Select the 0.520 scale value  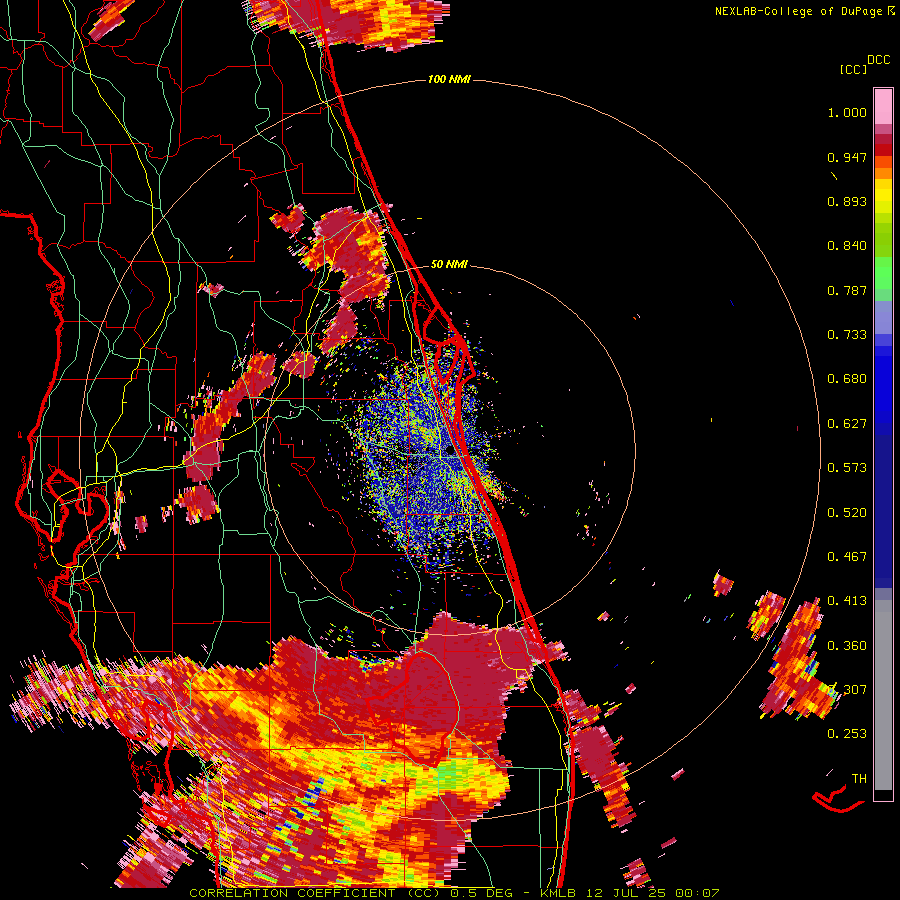847,513
